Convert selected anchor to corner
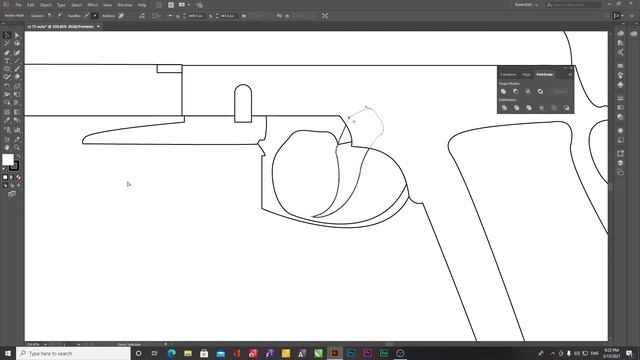Screen dimensions: 640x360 coord(49,16)
